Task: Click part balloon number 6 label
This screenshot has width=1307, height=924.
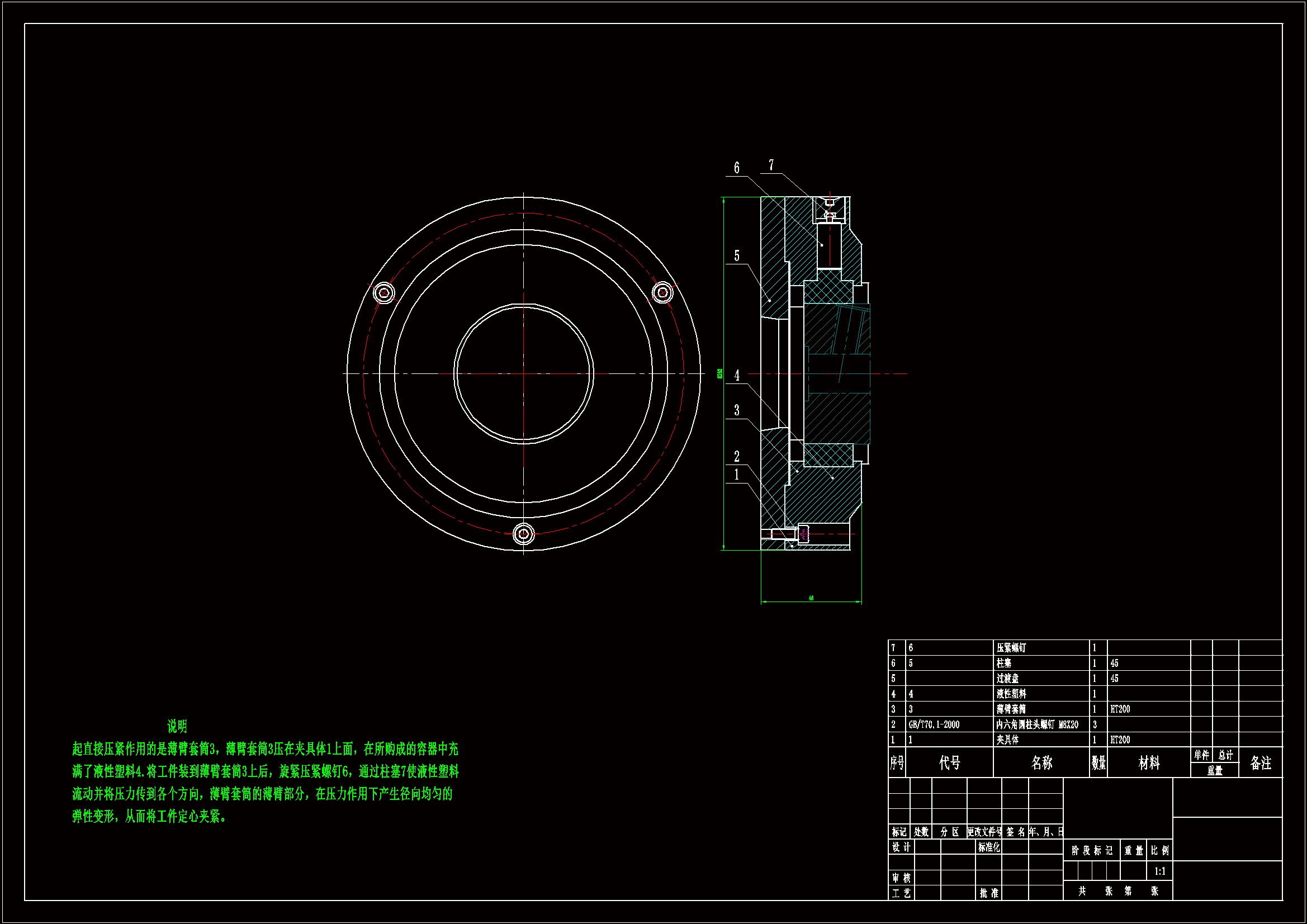Action: tap(736, 168)
